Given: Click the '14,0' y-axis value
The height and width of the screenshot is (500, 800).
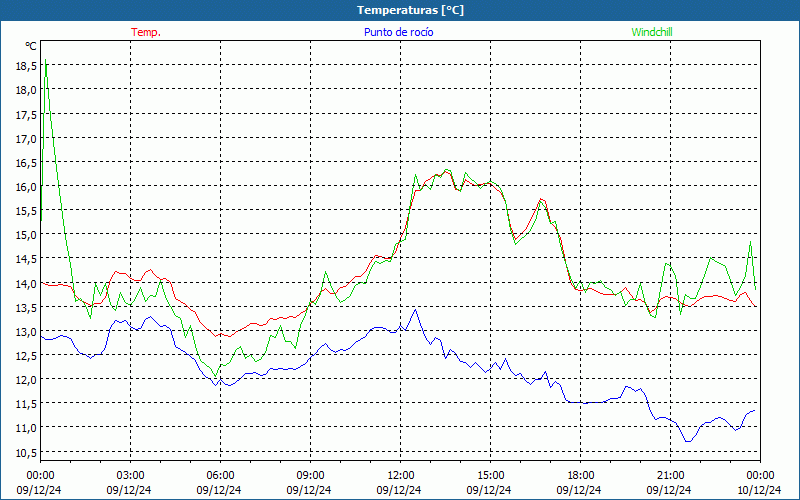Looking at the screenshot, I should click(x=26, y=284).
